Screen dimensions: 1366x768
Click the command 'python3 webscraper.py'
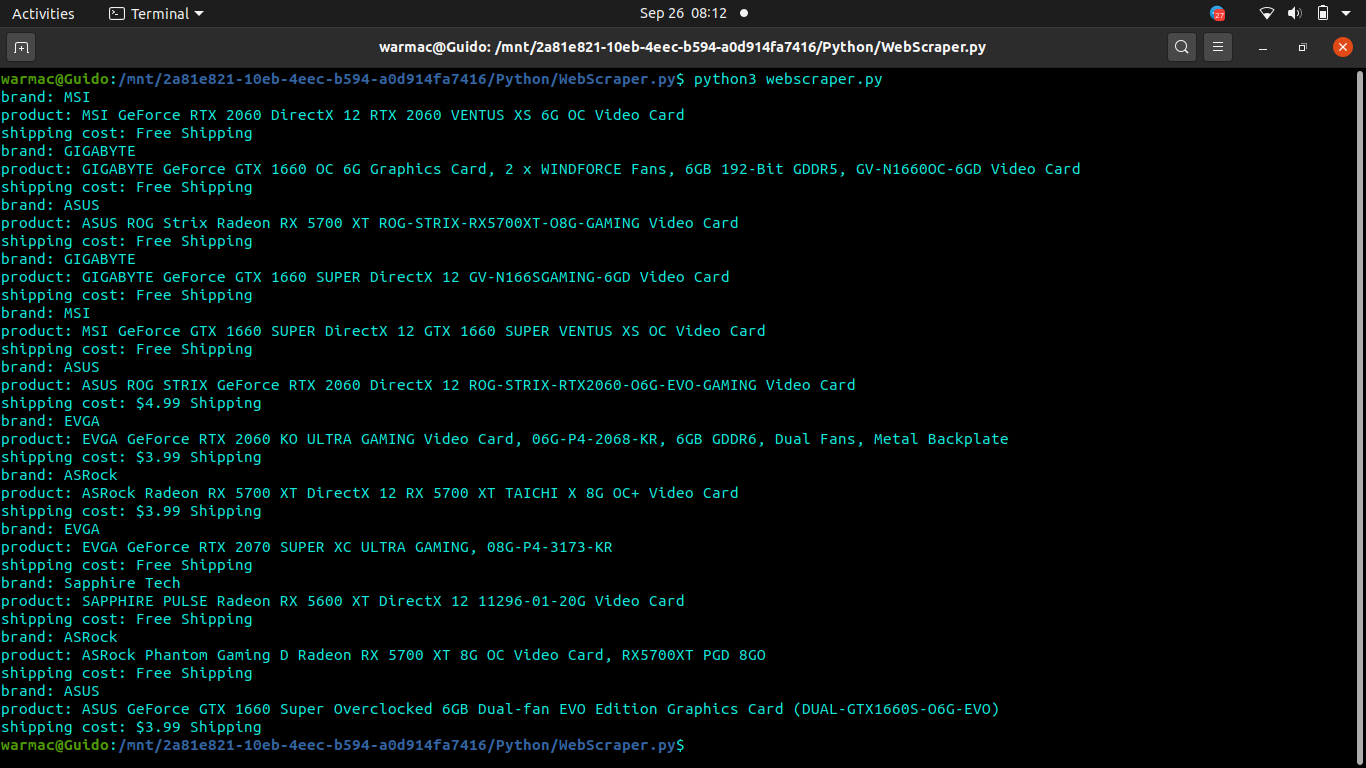[x=788, y=79]
